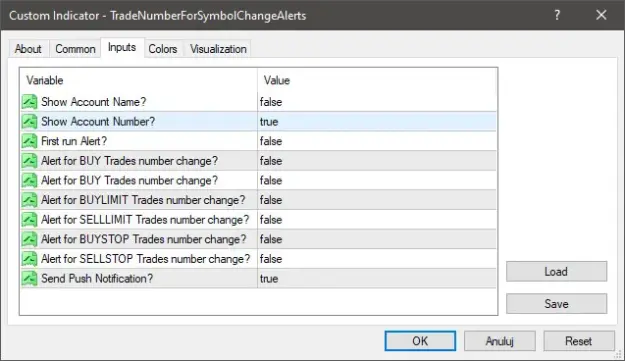Close the Custom Indicator dialog
The image size is (625, 361).
point(601,15)
